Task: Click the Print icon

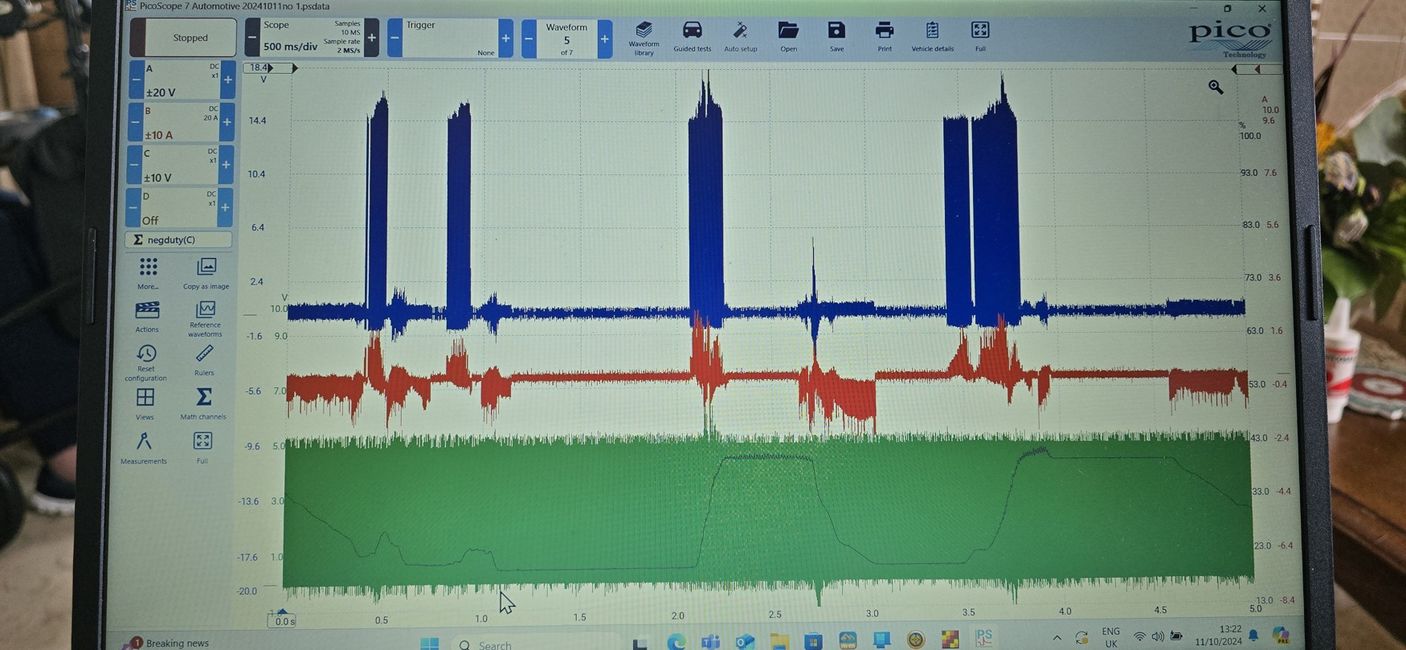Action: [x=884, y=36]
